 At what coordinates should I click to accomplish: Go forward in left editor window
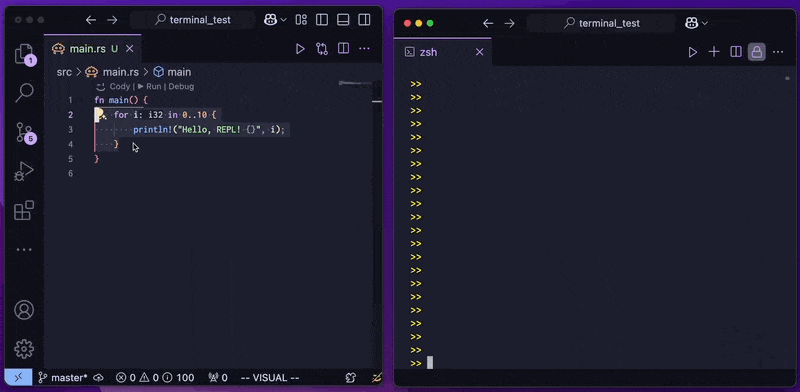112,20
